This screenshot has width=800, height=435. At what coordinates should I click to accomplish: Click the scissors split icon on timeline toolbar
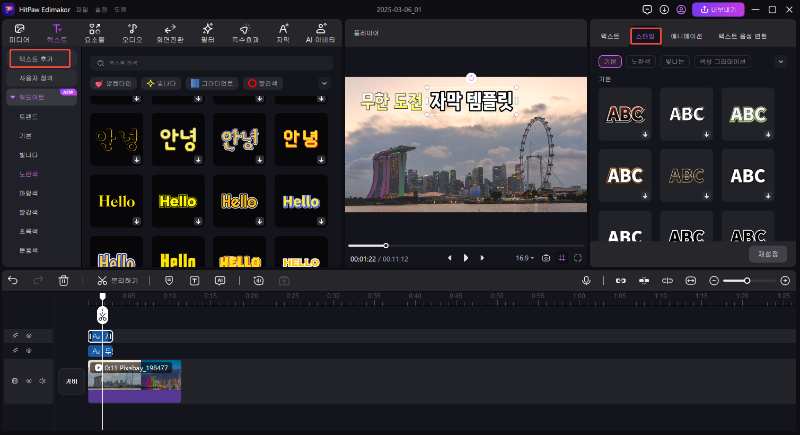(x=102, y=281)
